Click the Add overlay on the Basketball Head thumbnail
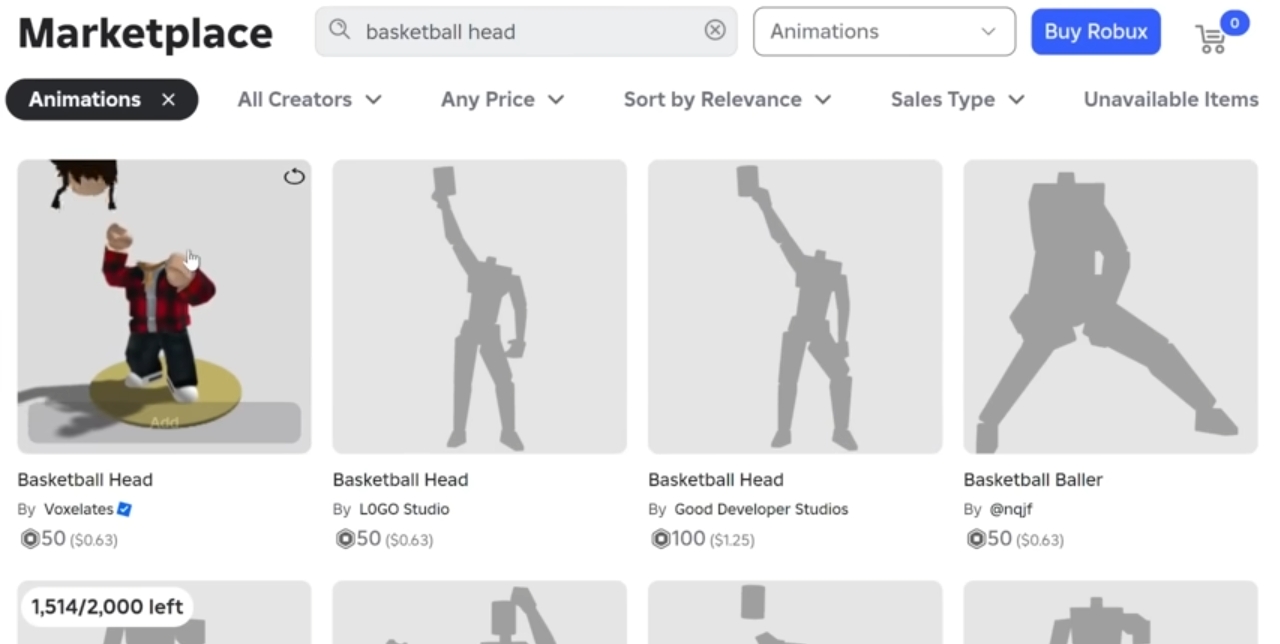Screen dimensions: 1280x644 tap(164, 423)
